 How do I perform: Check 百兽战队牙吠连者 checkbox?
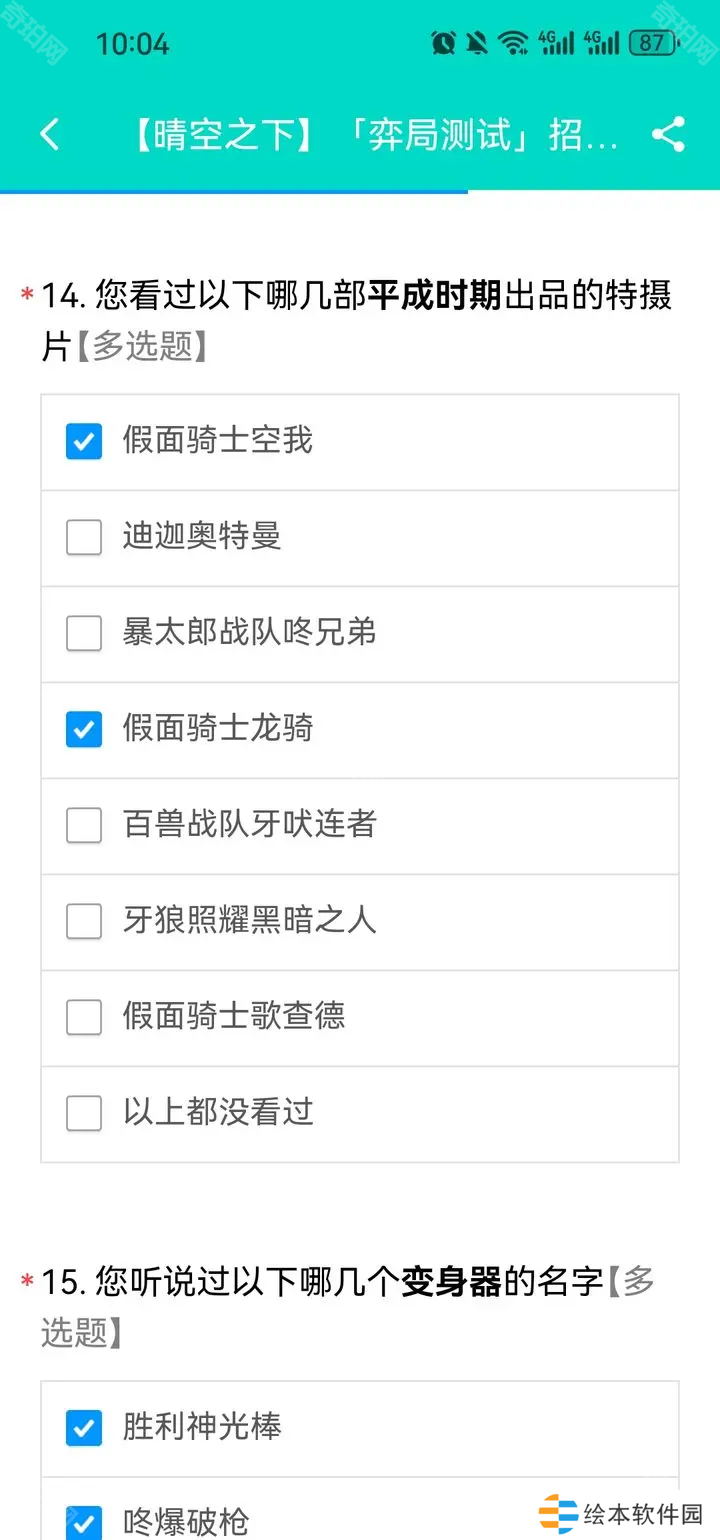coord(84,825)
